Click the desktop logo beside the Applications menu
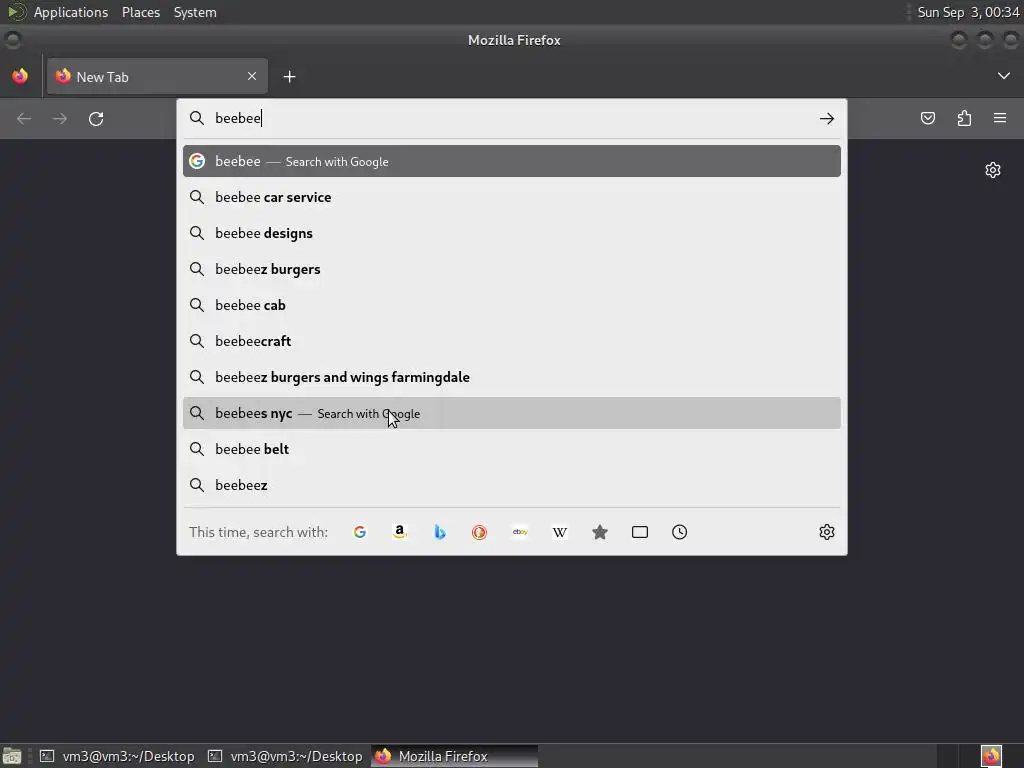Screen dimensions: 1024x768 click(16, 12)
